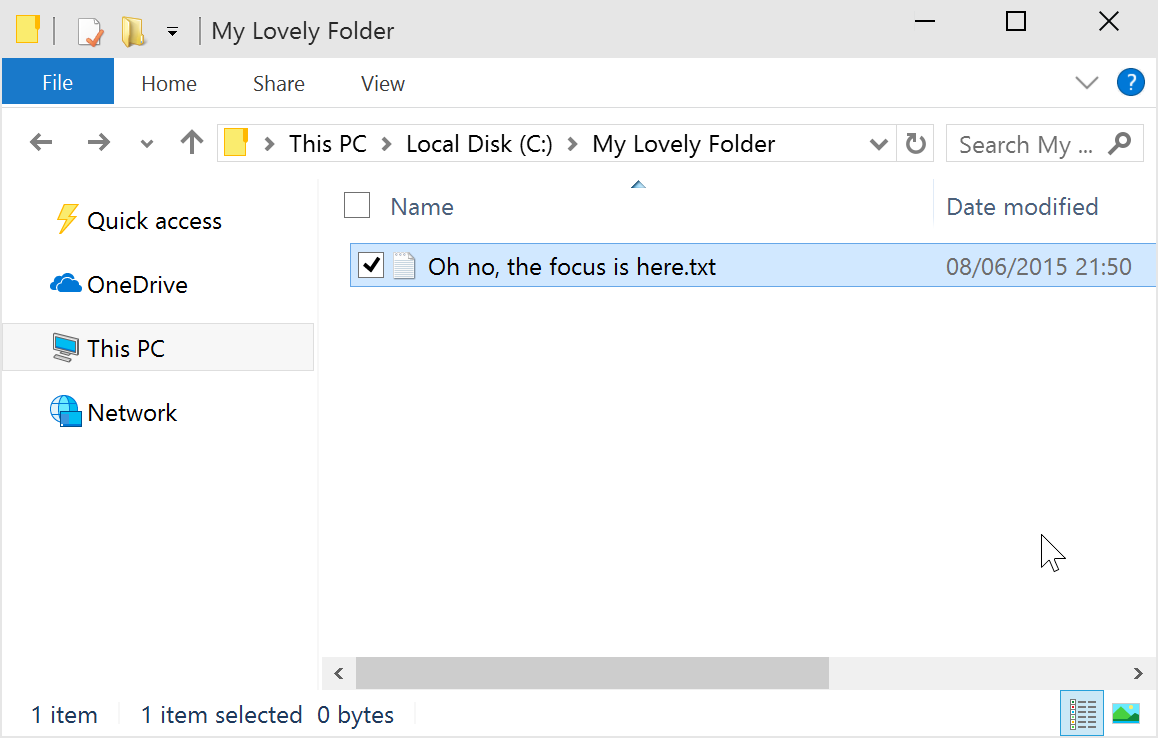Sort files by the Name column header
The image size is (1158, 738).
pos(422,207)
